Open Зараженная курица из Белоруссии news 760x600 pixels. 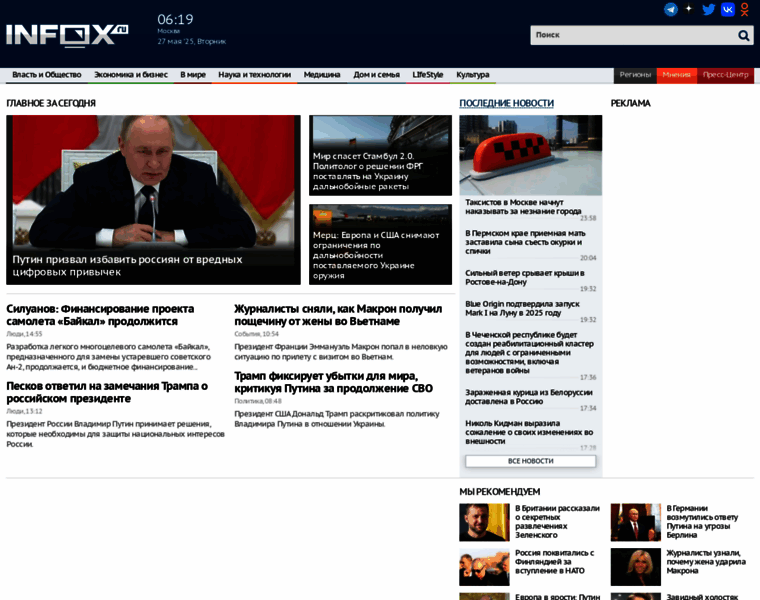tap(529, 397)
